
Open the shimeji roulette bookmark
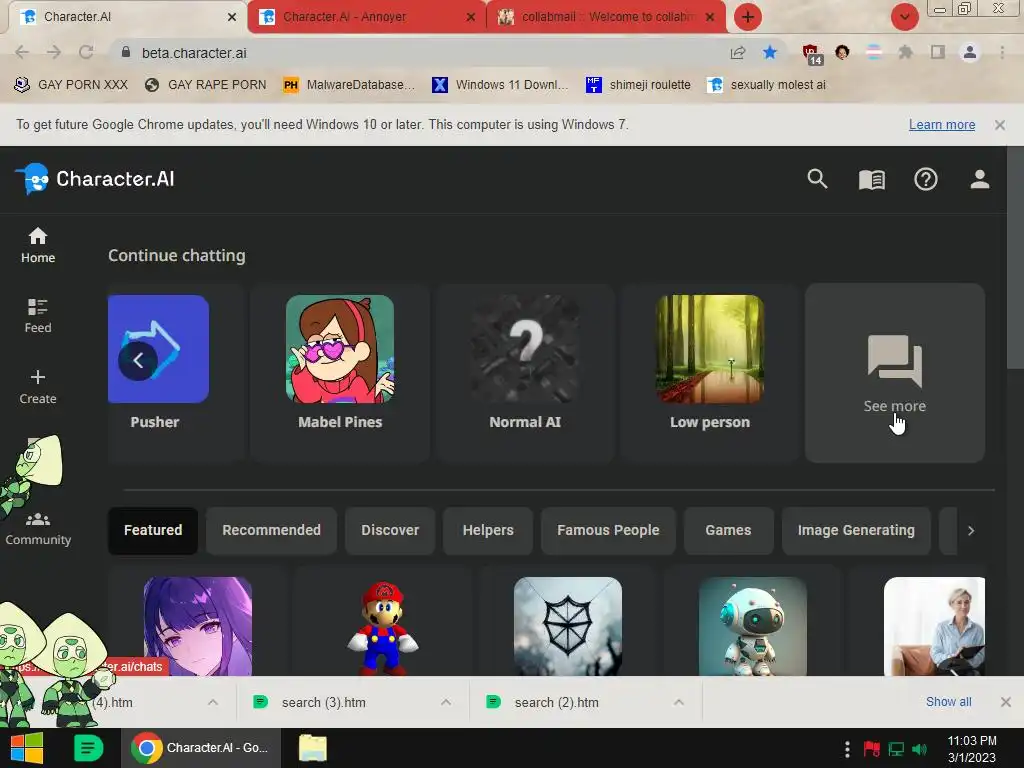[x=638, y=85]
